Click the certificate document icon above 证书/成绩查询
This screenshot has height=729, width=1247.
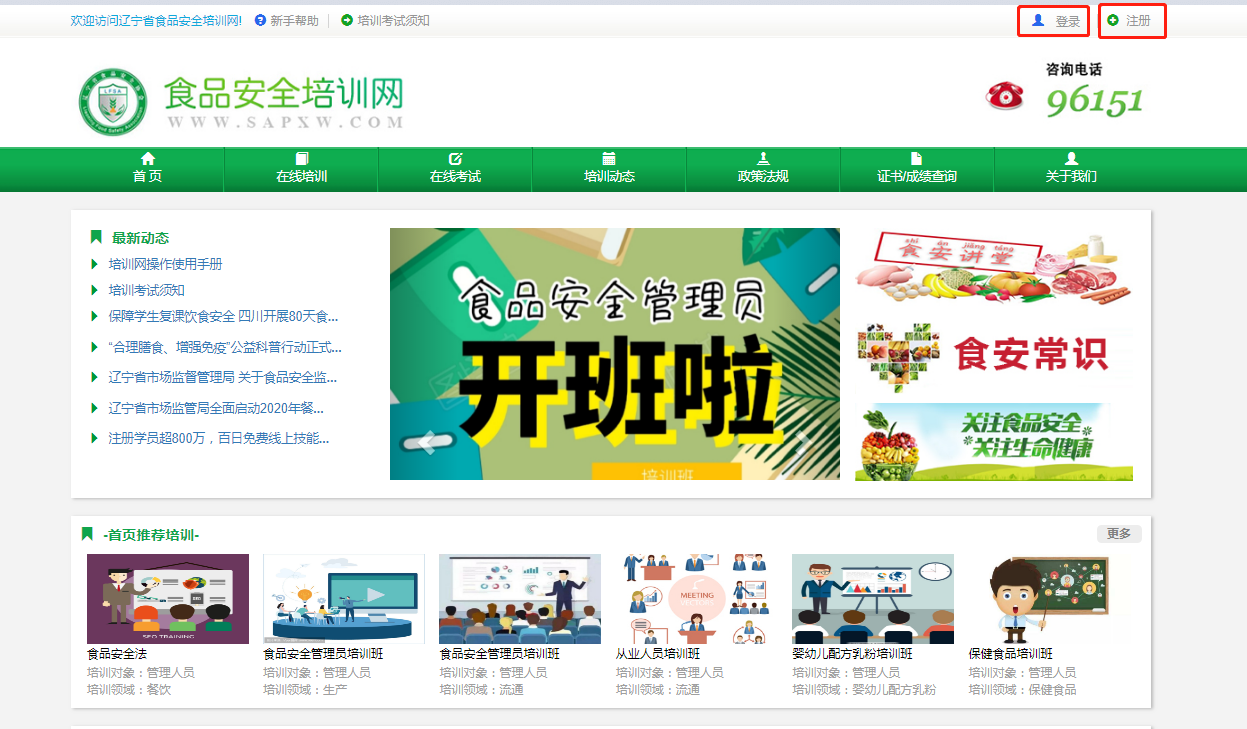tap(916, 159)
